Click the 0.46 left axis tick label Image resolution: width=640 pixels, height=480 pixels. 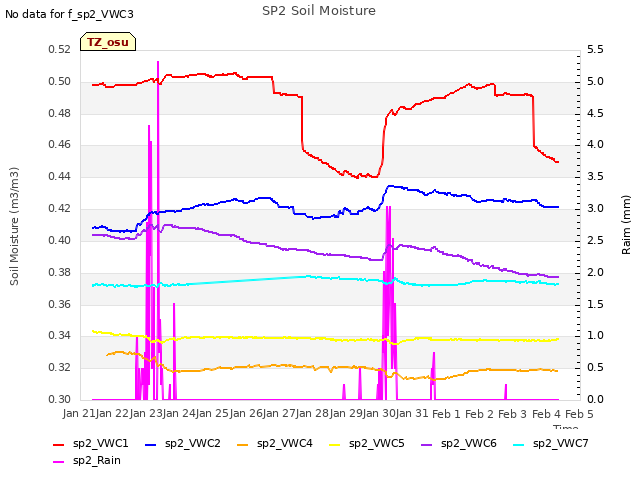(60, 144)
